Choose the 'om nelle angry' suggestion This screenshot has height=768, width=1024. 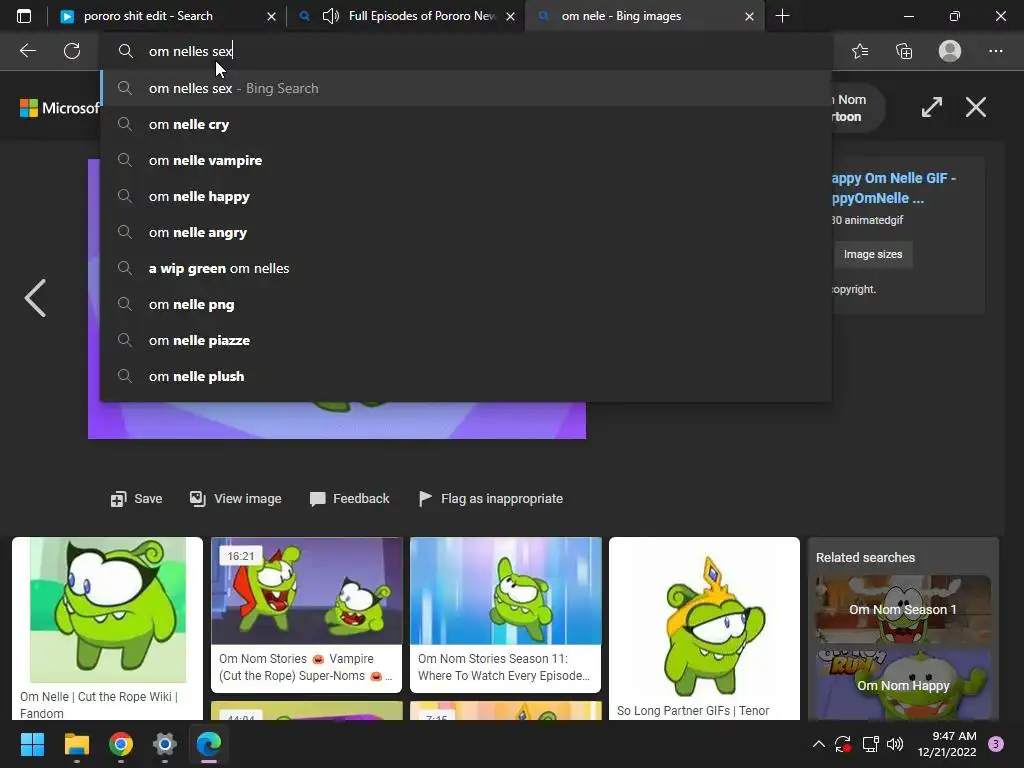click(x=466, y=232)
